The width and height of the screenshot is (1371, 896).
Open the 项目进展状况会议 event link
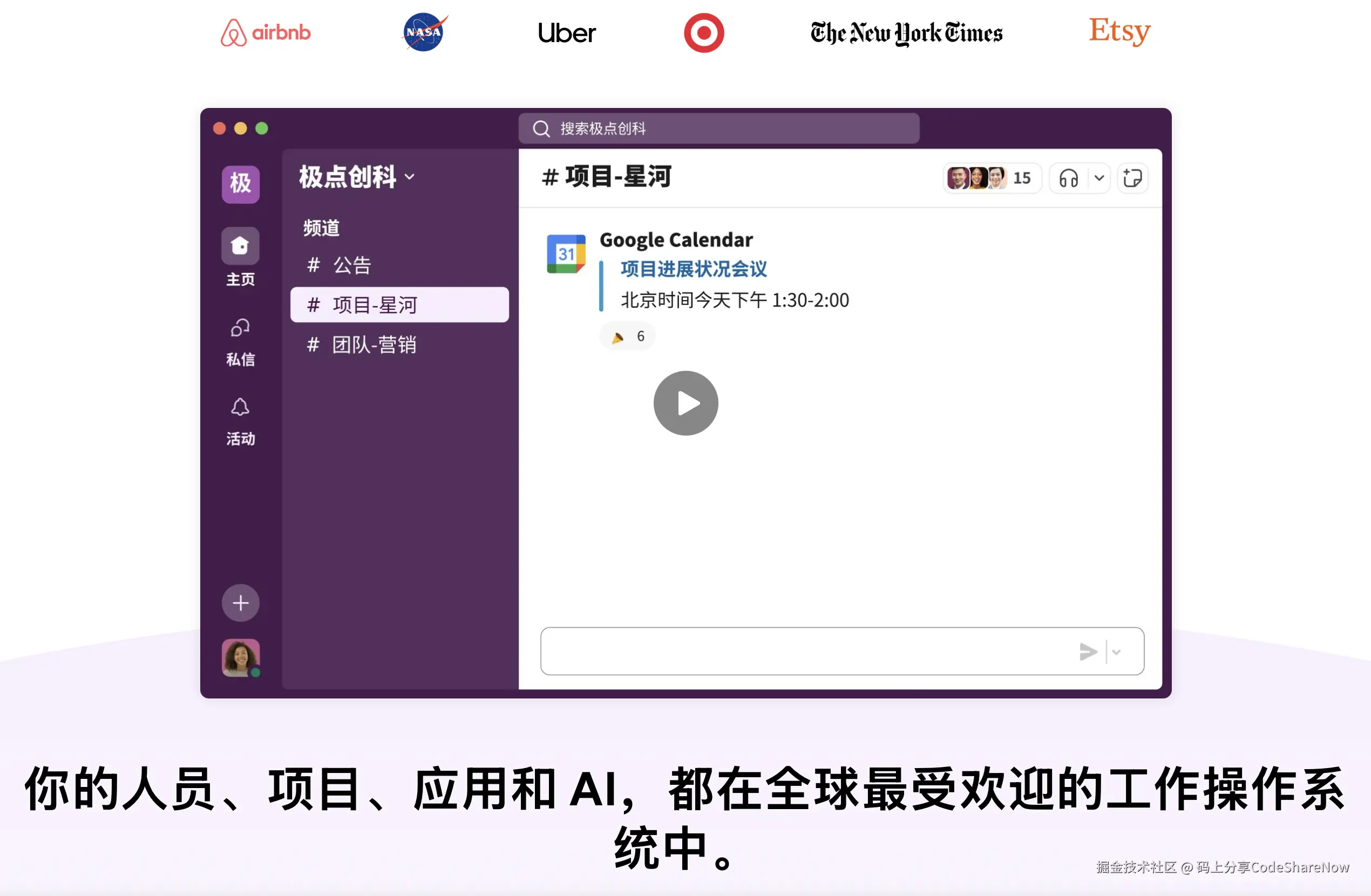(x=694, y=269)
